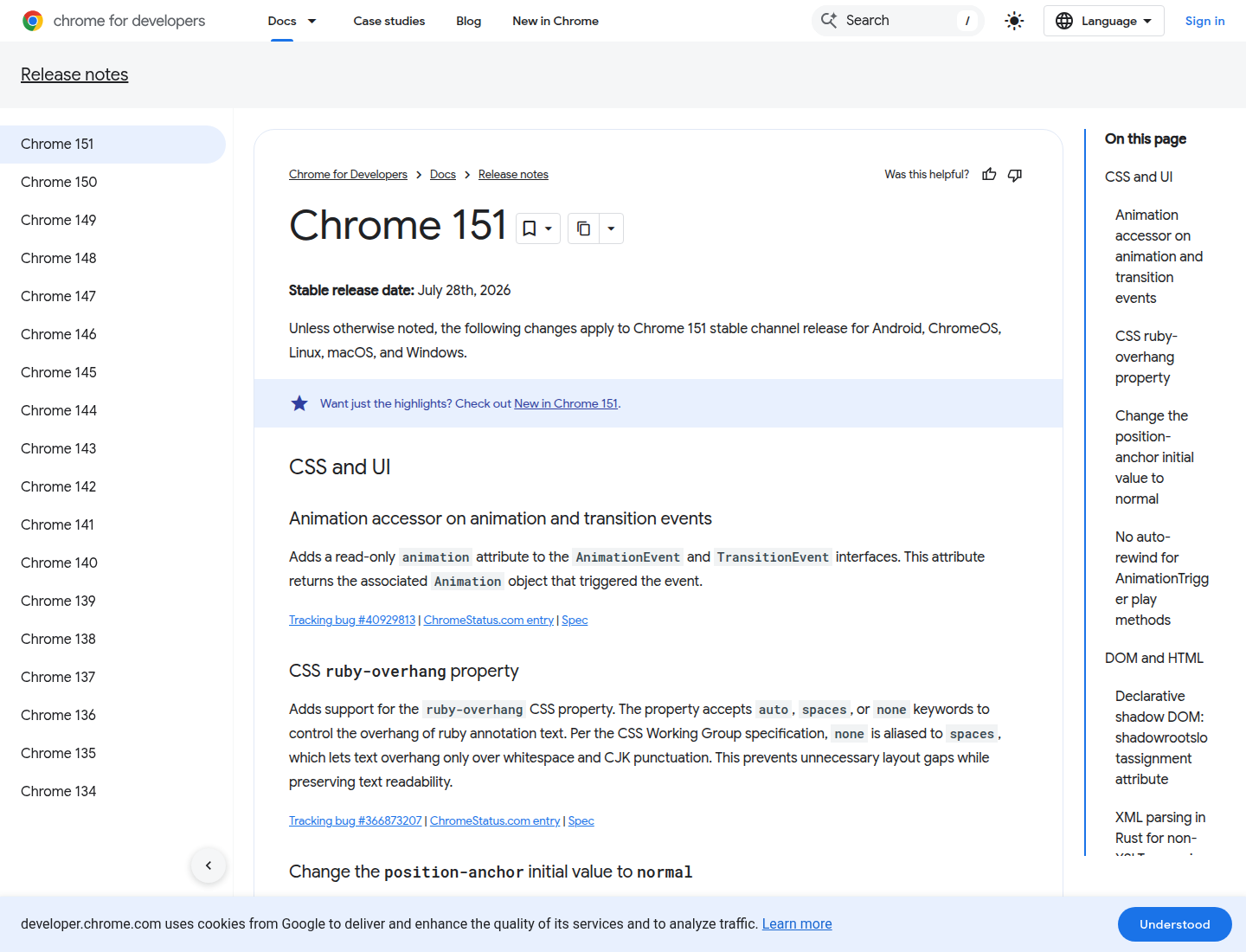Open Case studies in top navigation
The height and width of the screenshot is (952, 1246).
tap(389, 21)
